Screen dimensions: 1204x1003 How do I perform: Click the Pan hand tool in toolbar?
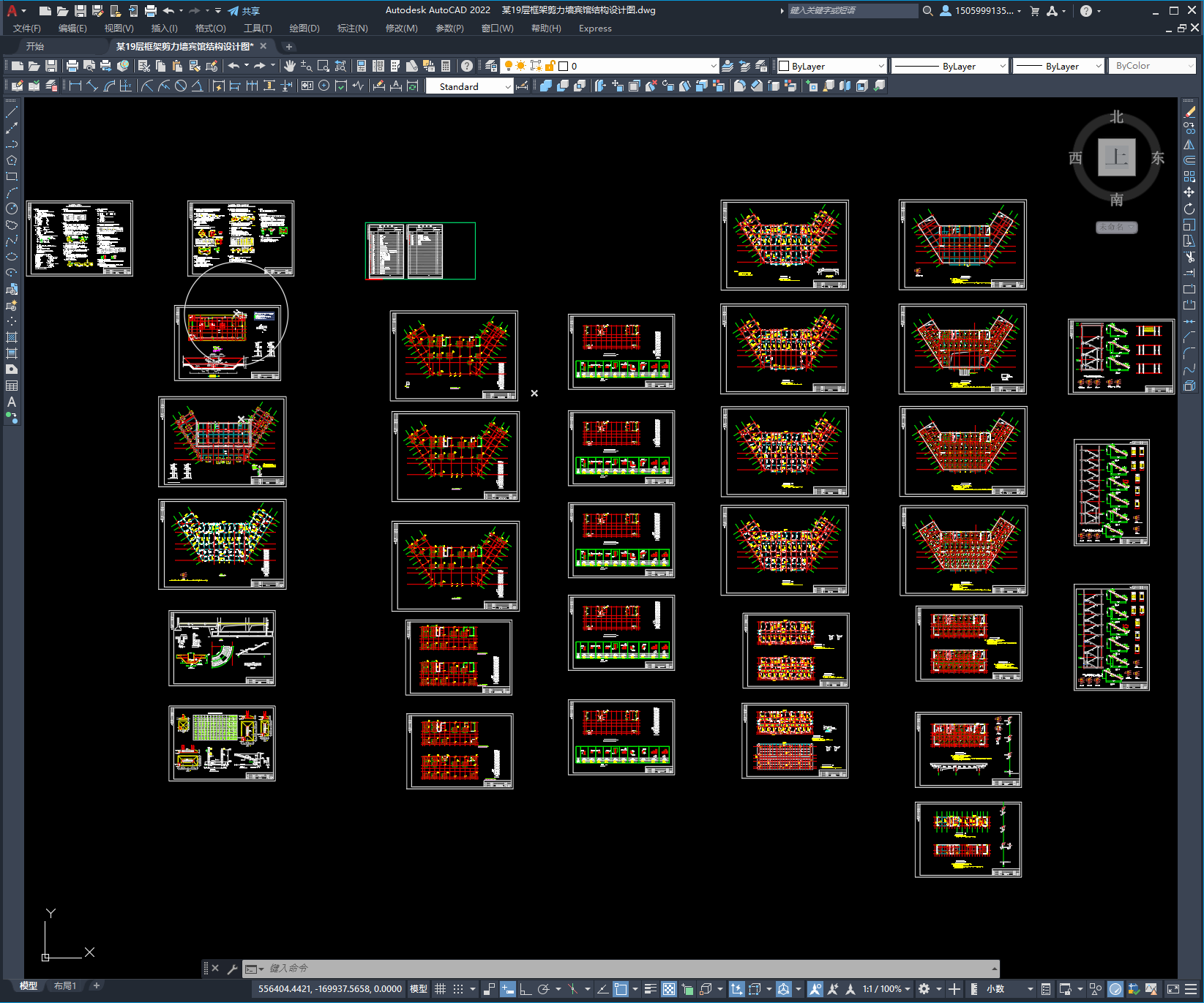click(290, 66)
